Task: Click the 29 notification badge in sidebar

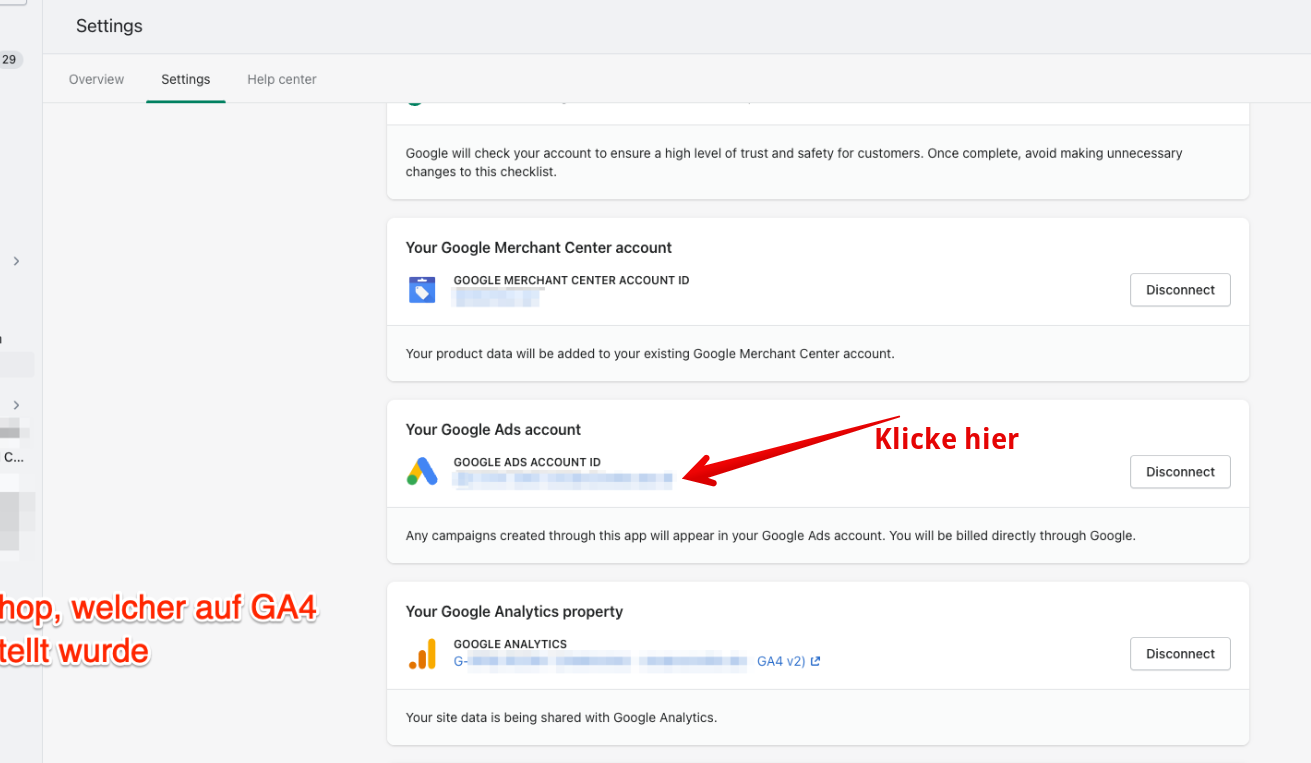Action: coord(9,60)
